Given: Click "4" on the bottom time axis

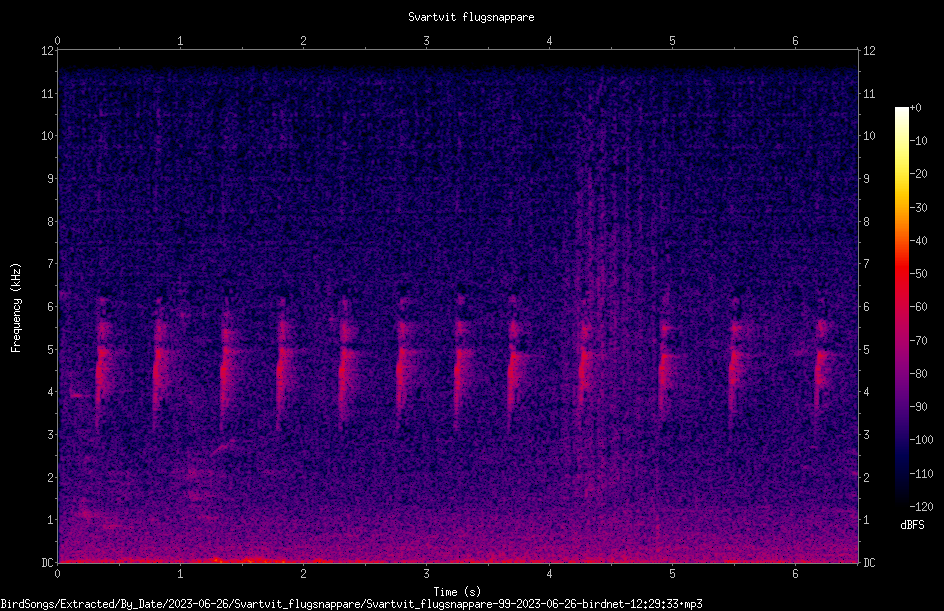Looking at the screenshot, I should pos(549,574).
